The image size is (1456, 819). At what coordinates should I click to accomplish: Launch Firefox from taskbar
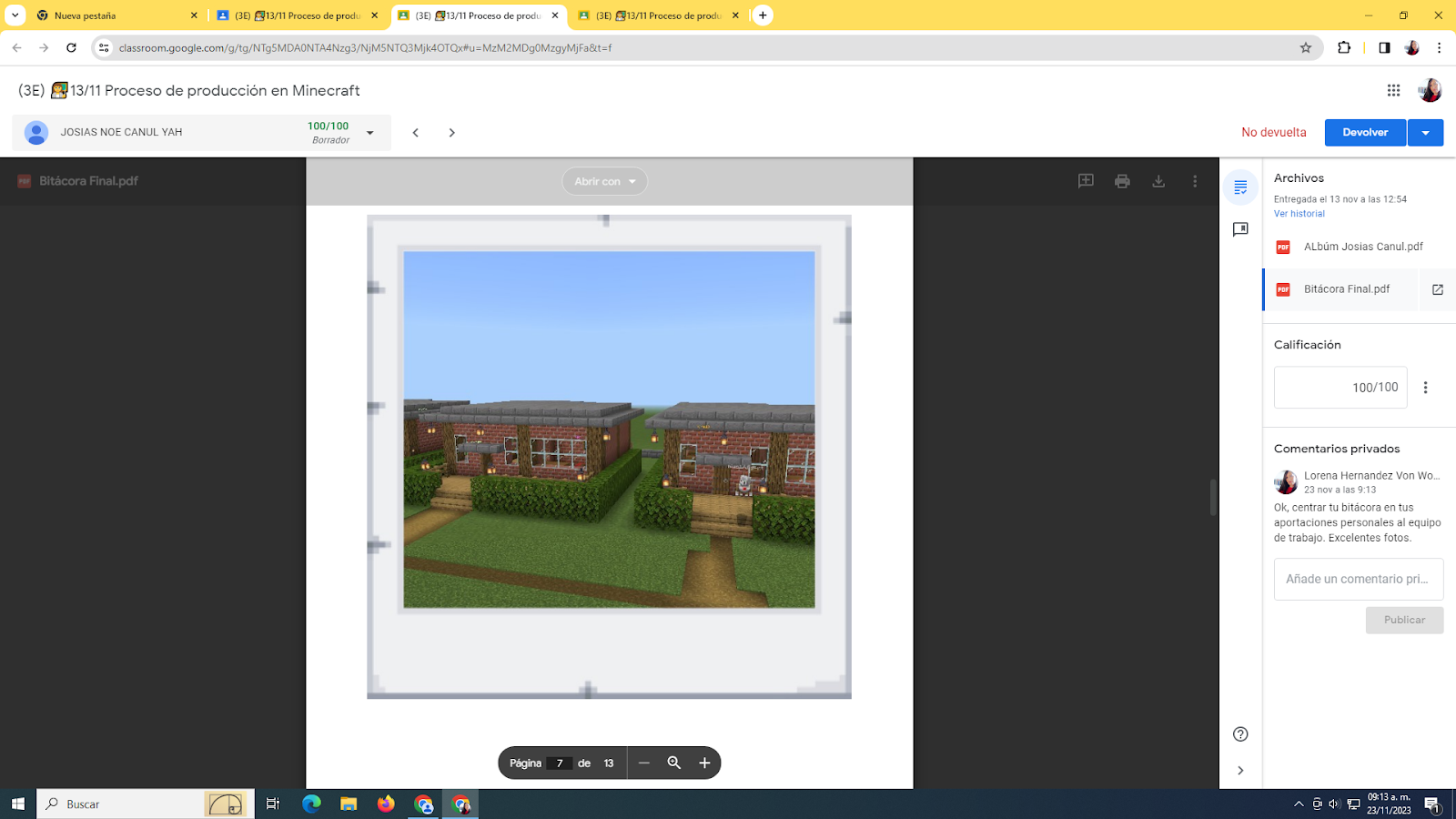[386, 804]
